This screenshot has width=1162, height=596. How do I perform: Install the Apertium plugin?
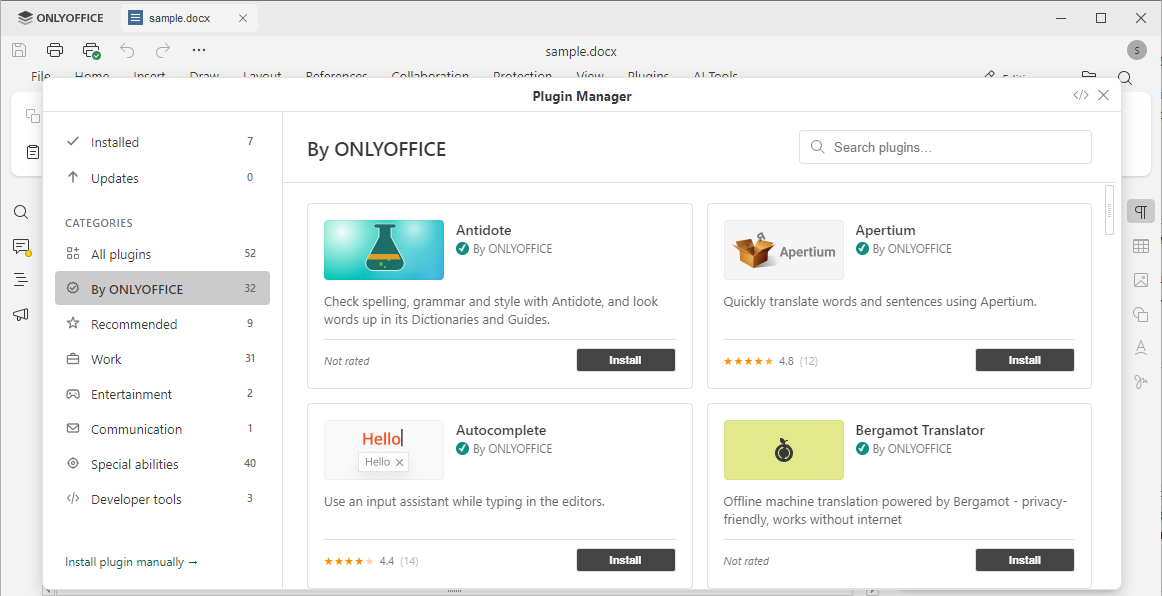[1024, 360]
